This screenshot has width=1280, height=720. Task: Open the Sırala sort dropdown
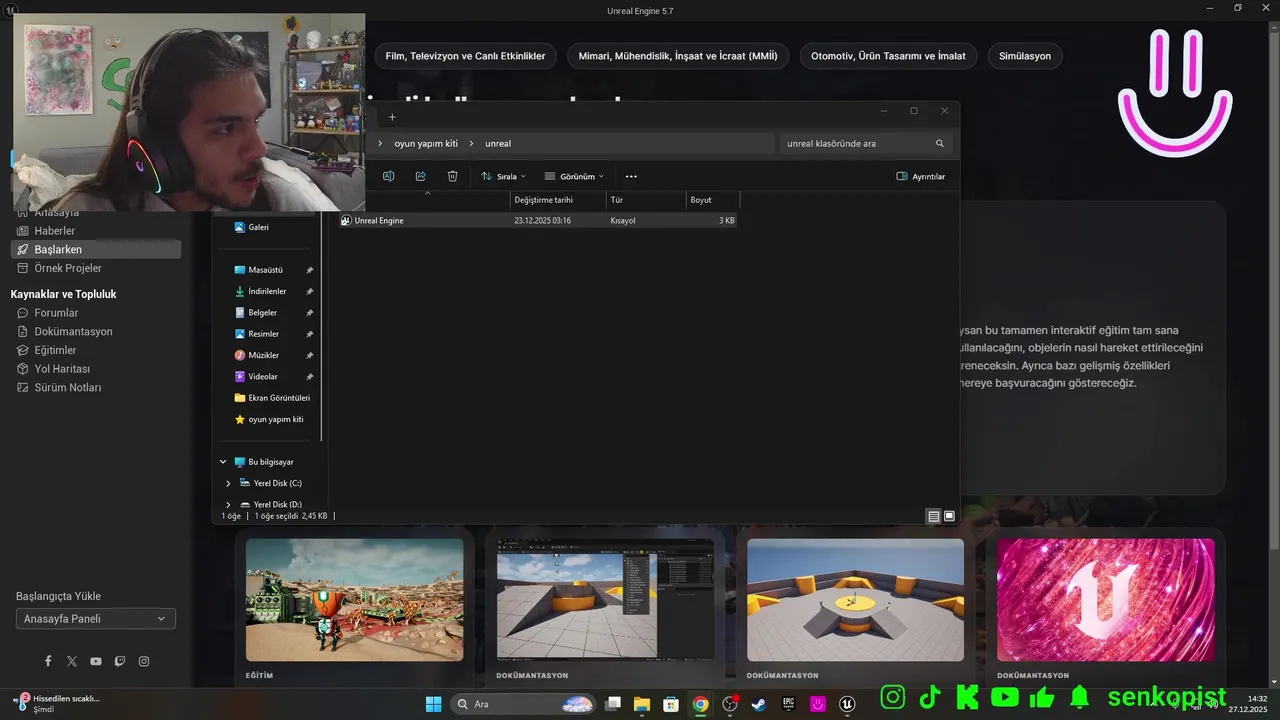(x=503, y=176)
